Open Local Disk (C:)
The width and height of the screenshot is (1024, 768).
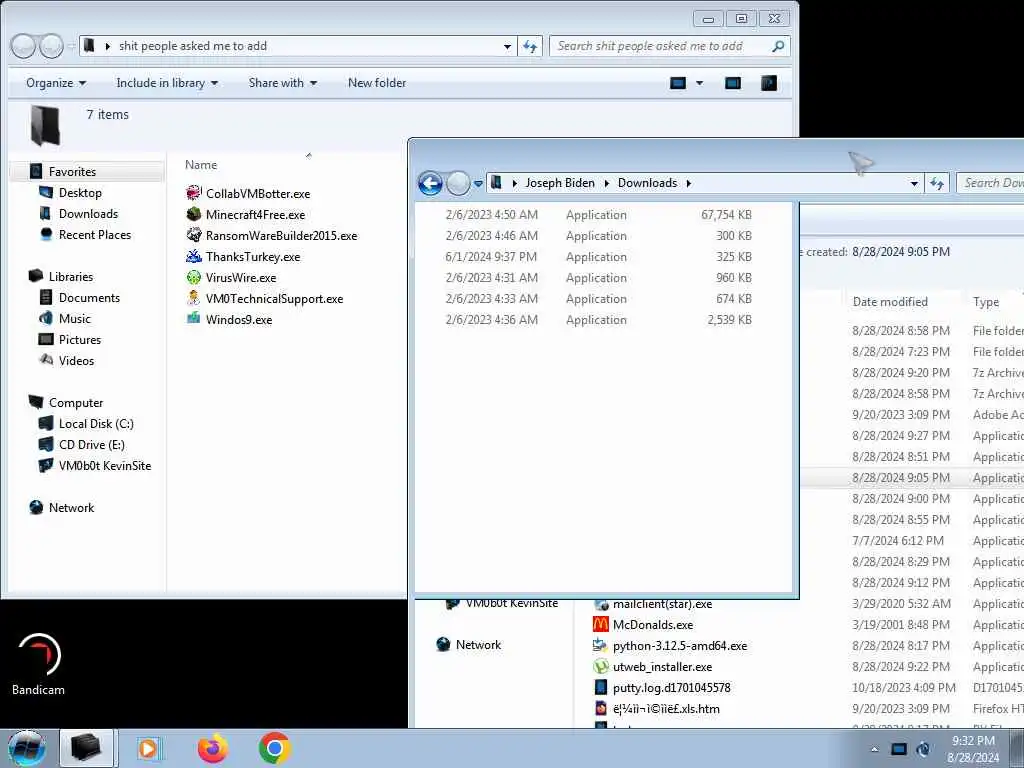click(96, 423)
